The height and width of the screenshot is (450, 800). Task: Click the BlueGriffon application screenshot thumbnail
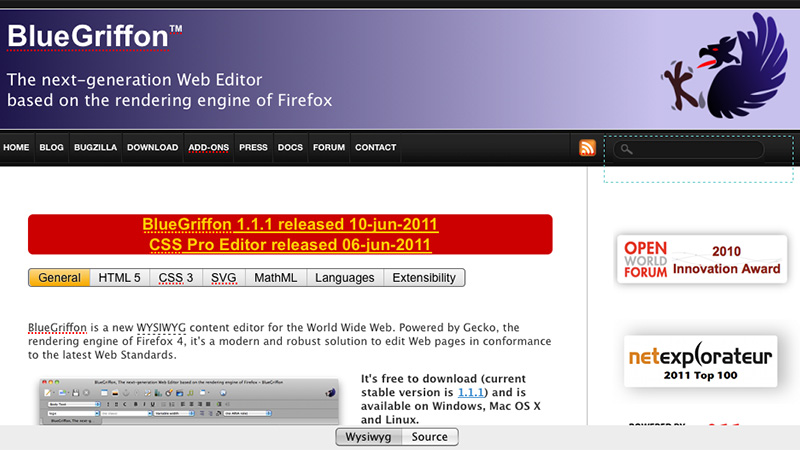pyautogui.click(x=189, y=402)
